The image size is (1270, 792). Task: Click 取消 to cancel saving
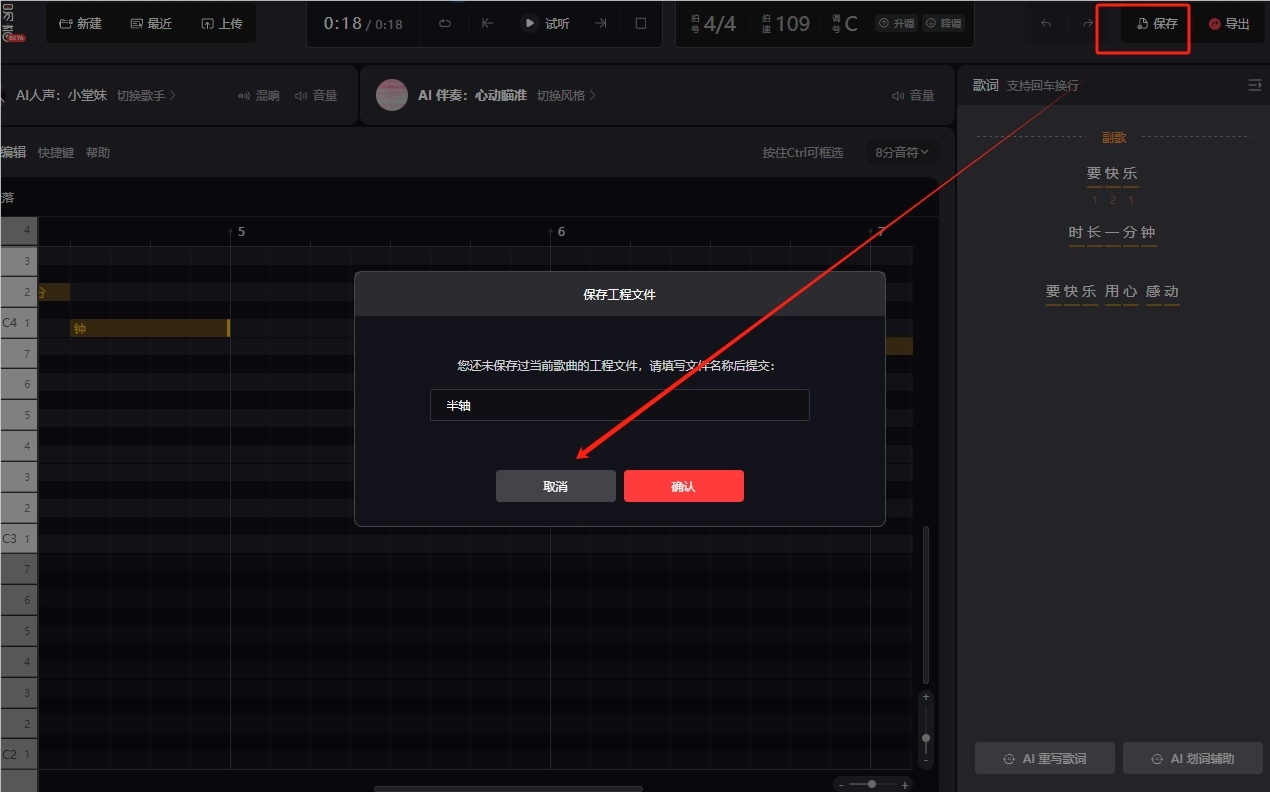pyautogui.click(x=555, y=486)
